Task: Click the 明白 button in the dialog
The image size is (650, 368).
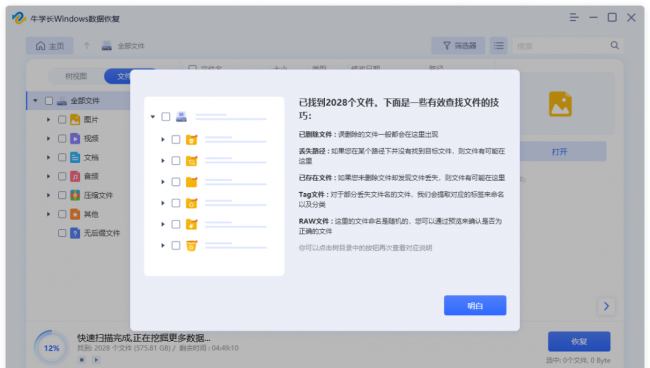Action: (x=475, y=305)
